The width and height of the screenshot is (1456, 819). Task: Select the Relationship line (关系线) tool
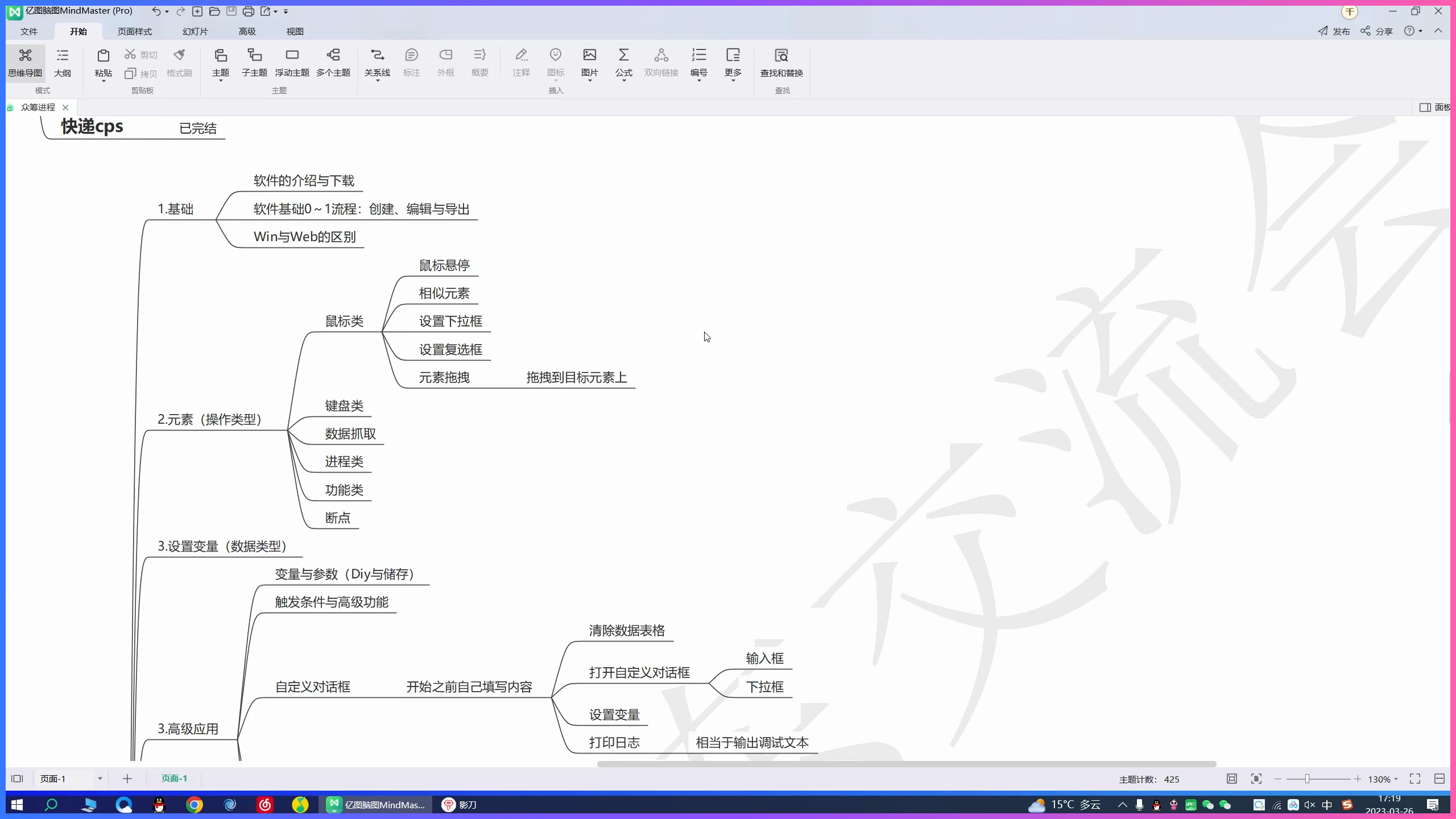[377, 63]
